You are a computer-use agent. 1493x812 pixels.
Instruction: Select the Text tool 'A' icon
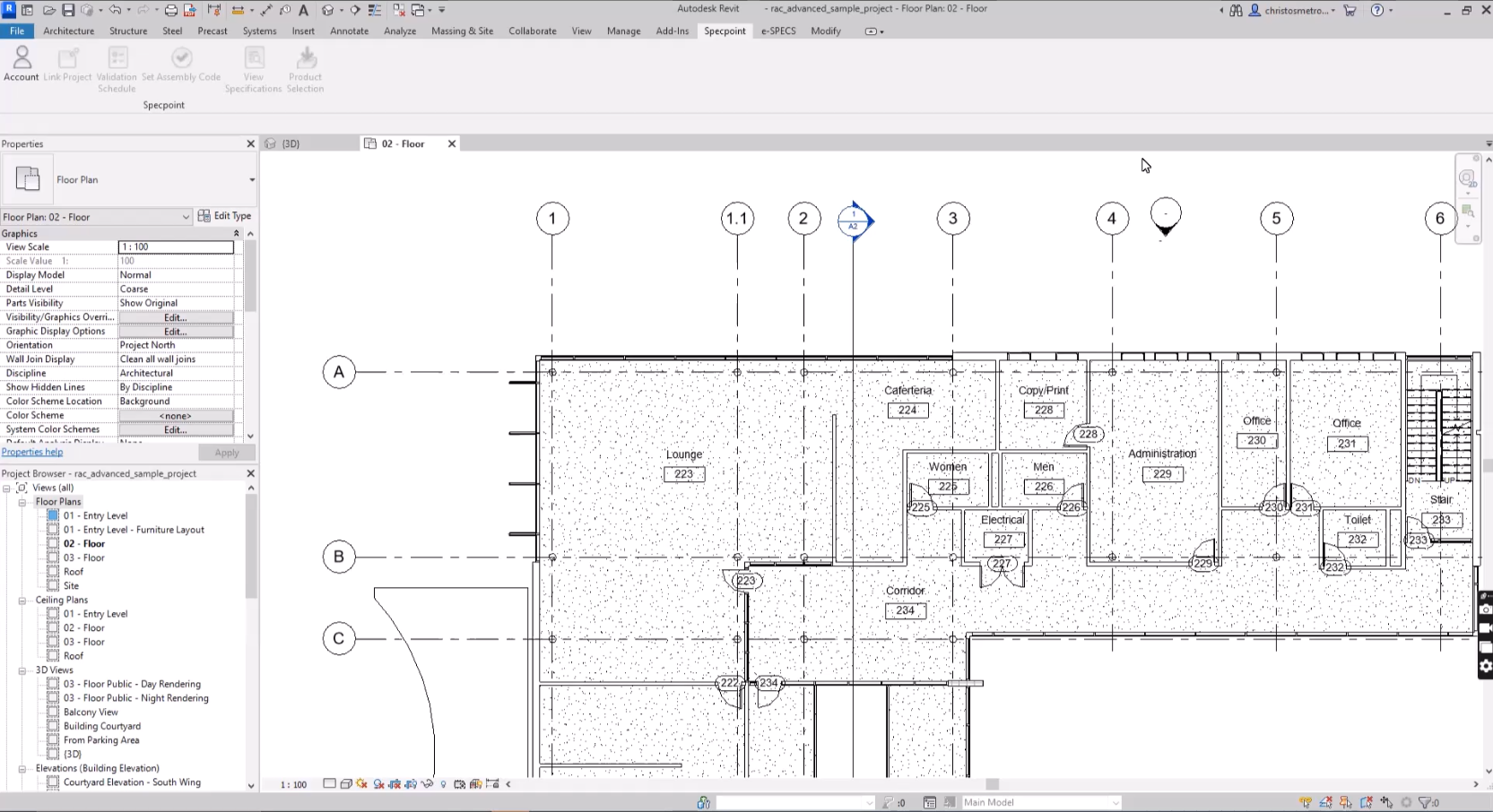pos(303,10)
